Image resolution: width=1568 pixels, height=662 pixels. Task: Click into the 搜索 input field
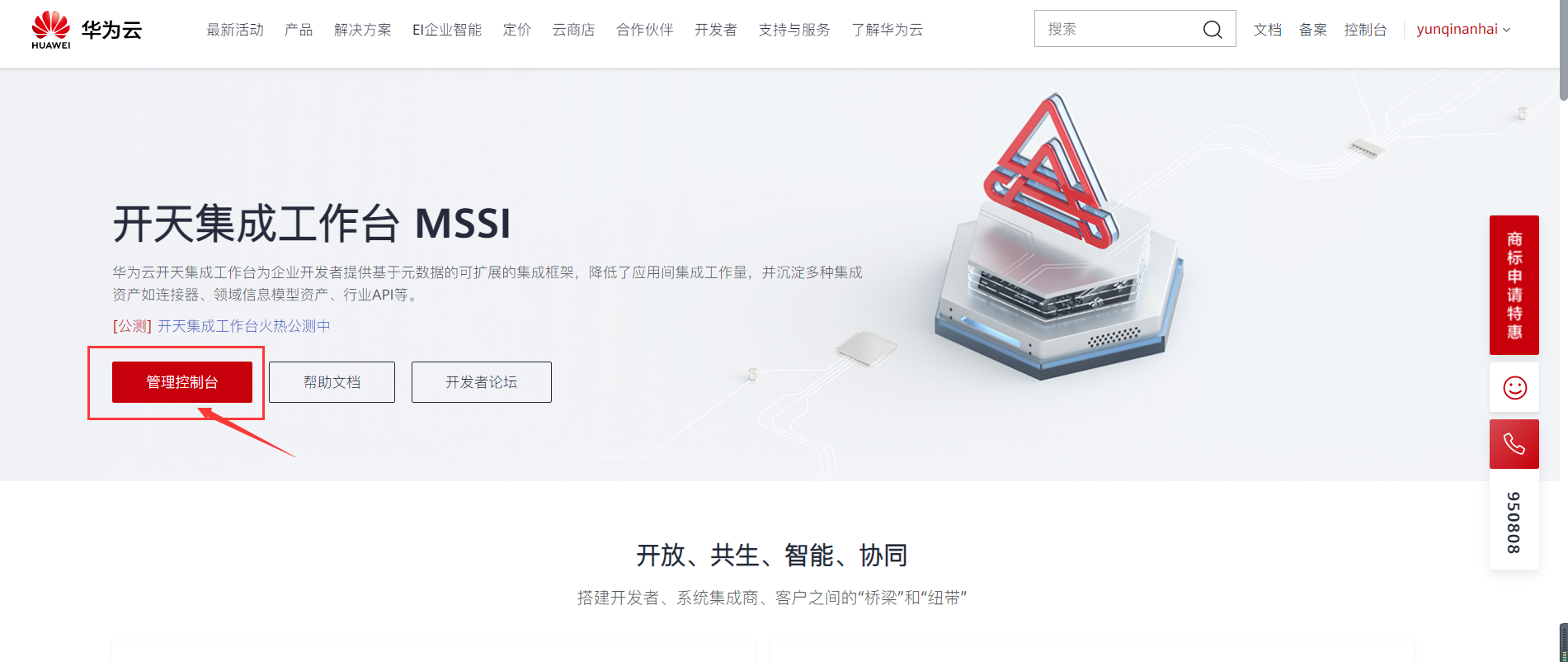click(1118, 29)
